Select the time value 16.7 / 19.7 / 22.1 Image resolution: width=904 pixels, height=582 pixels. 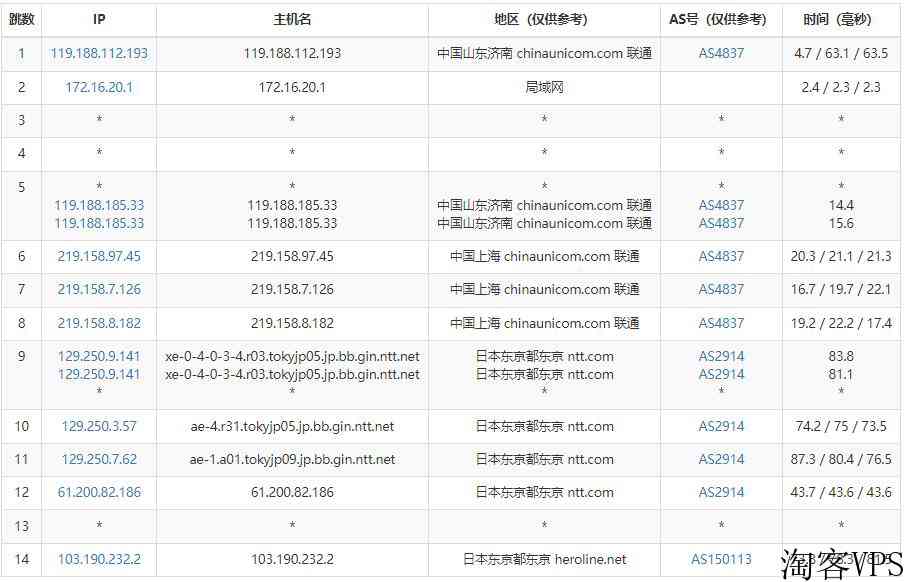click(841, 290)
